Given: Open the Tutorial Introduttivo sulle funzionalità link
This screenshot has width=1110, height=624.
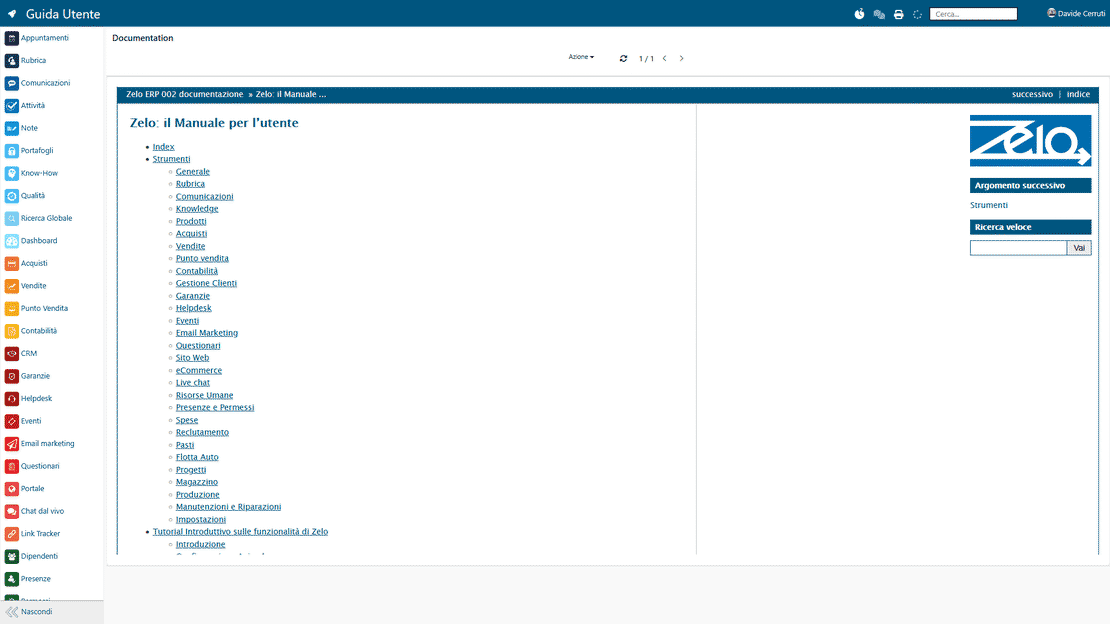Looking at the screenshot, I should (240, 532).
